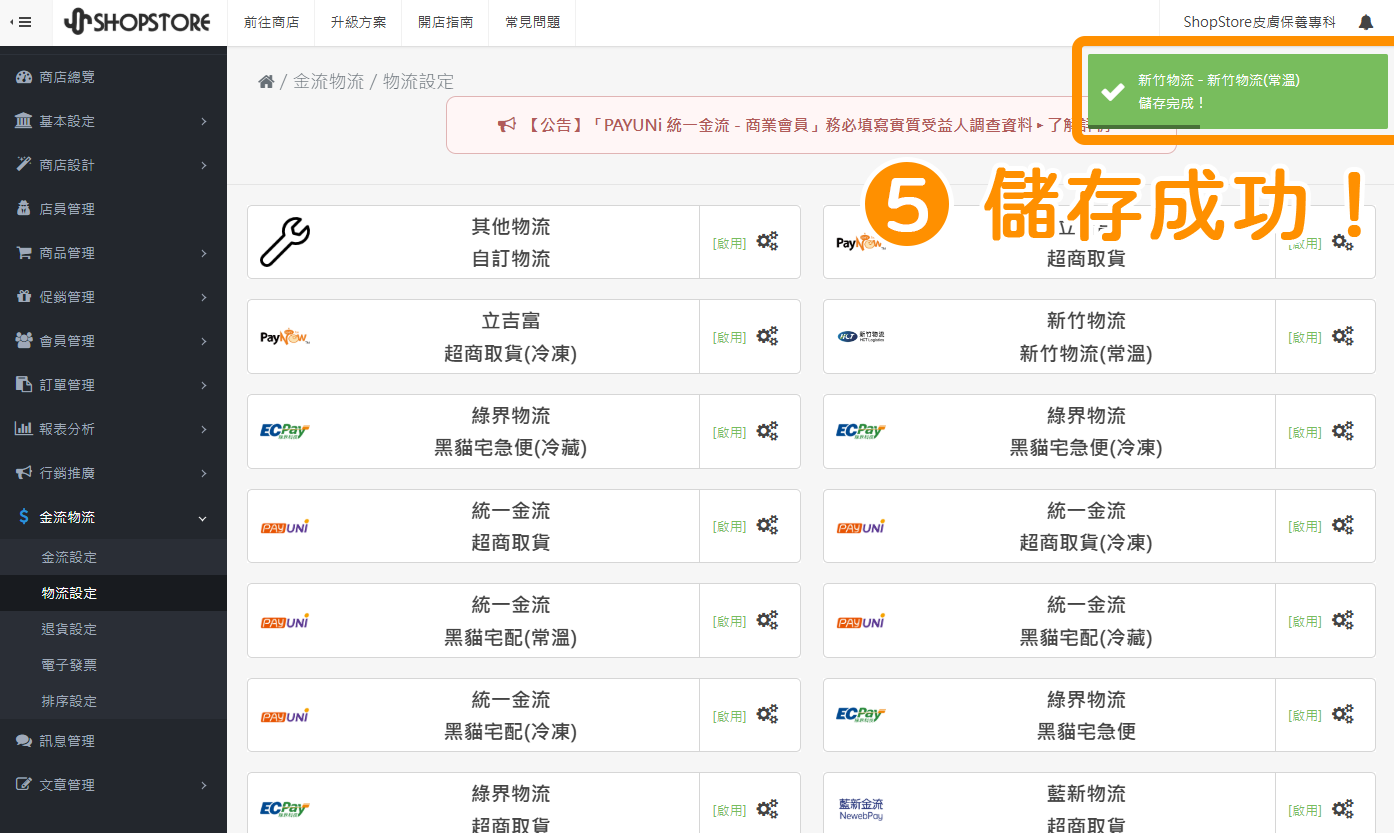This screenshot has width=1394, height=833.
Task: Click gear icon for 綠界物流 黑貓宅急便(冷藏)
Action: point(767,431)
